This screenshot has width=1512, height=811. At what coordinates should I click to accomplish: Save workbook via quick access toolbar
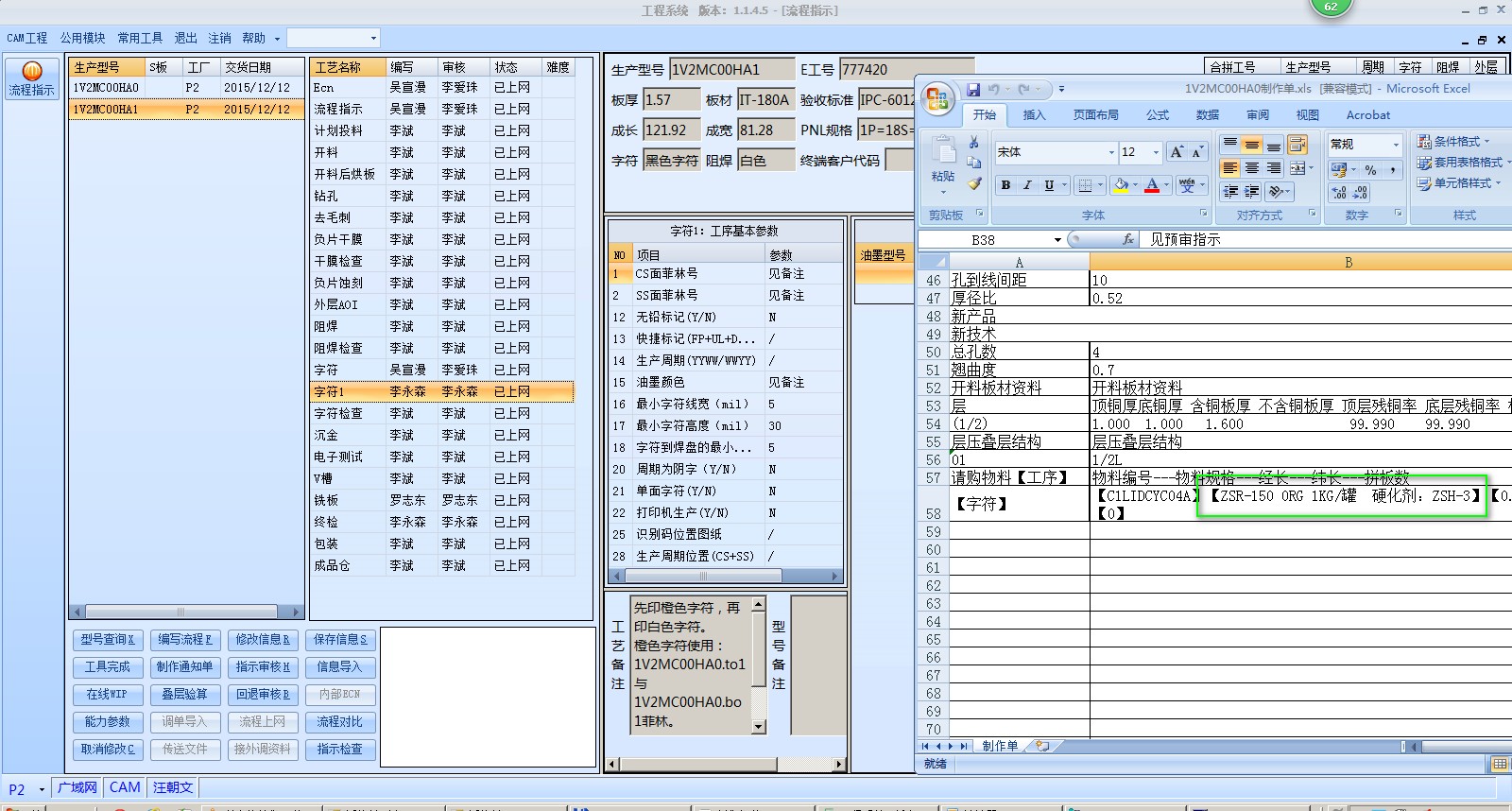tap(973, 90)
